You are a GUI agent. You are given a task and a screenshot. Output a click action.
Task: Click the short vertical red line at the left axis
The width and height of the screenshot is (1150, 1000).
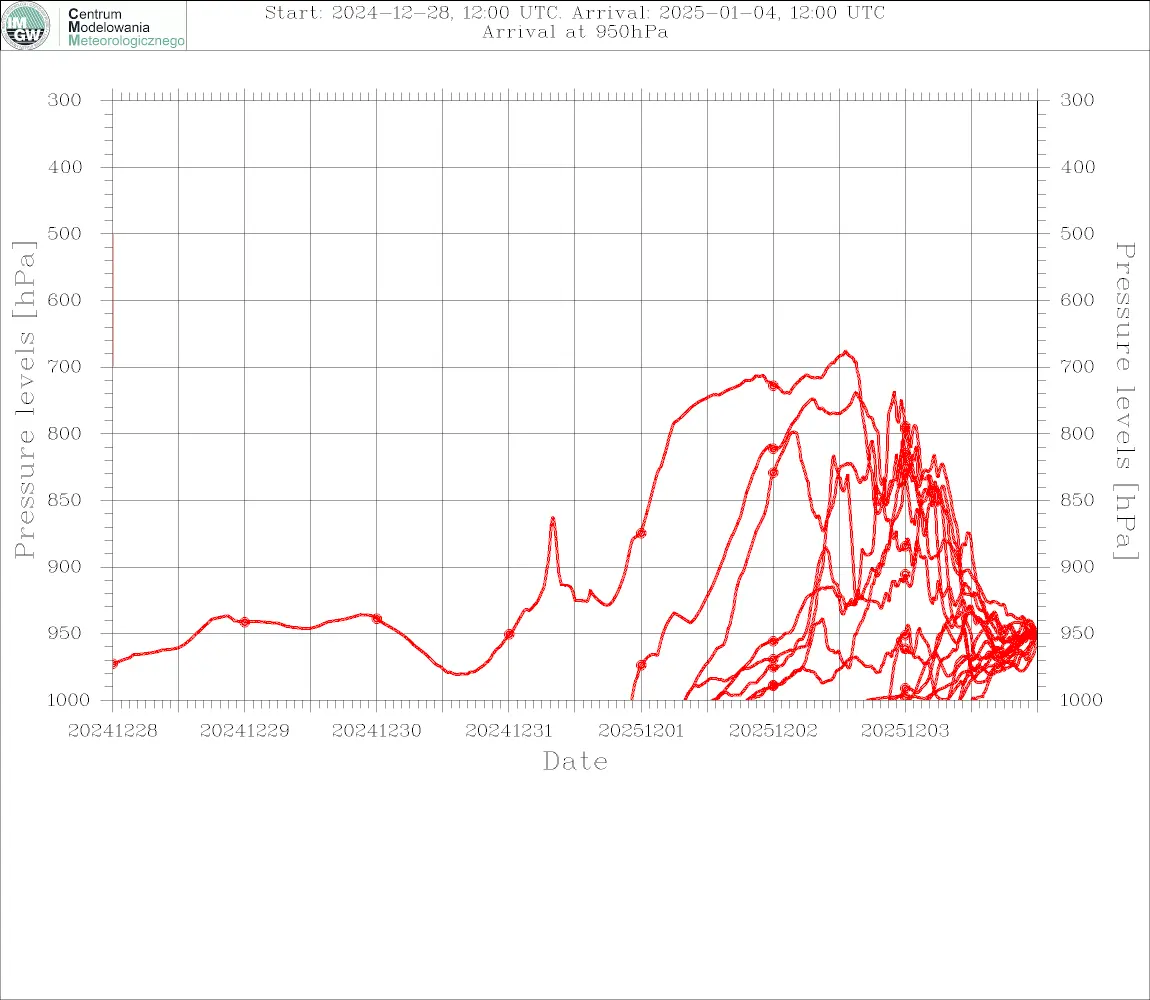coord(113,299)
